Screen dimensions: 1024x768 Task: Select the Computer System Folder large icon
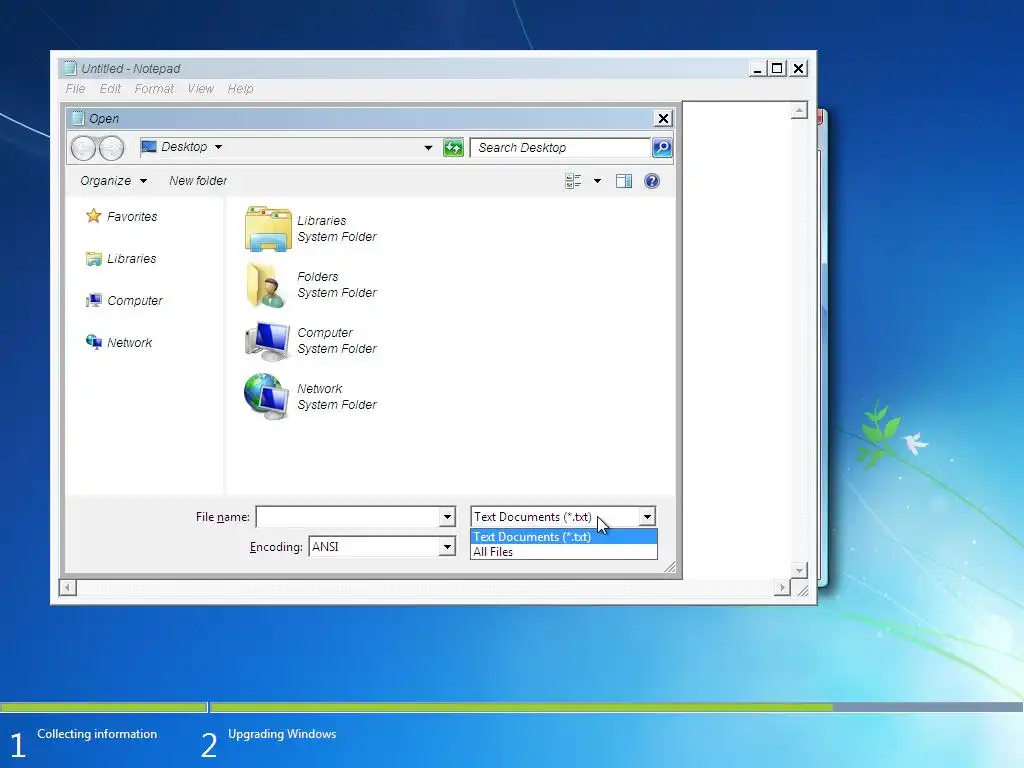267,341
